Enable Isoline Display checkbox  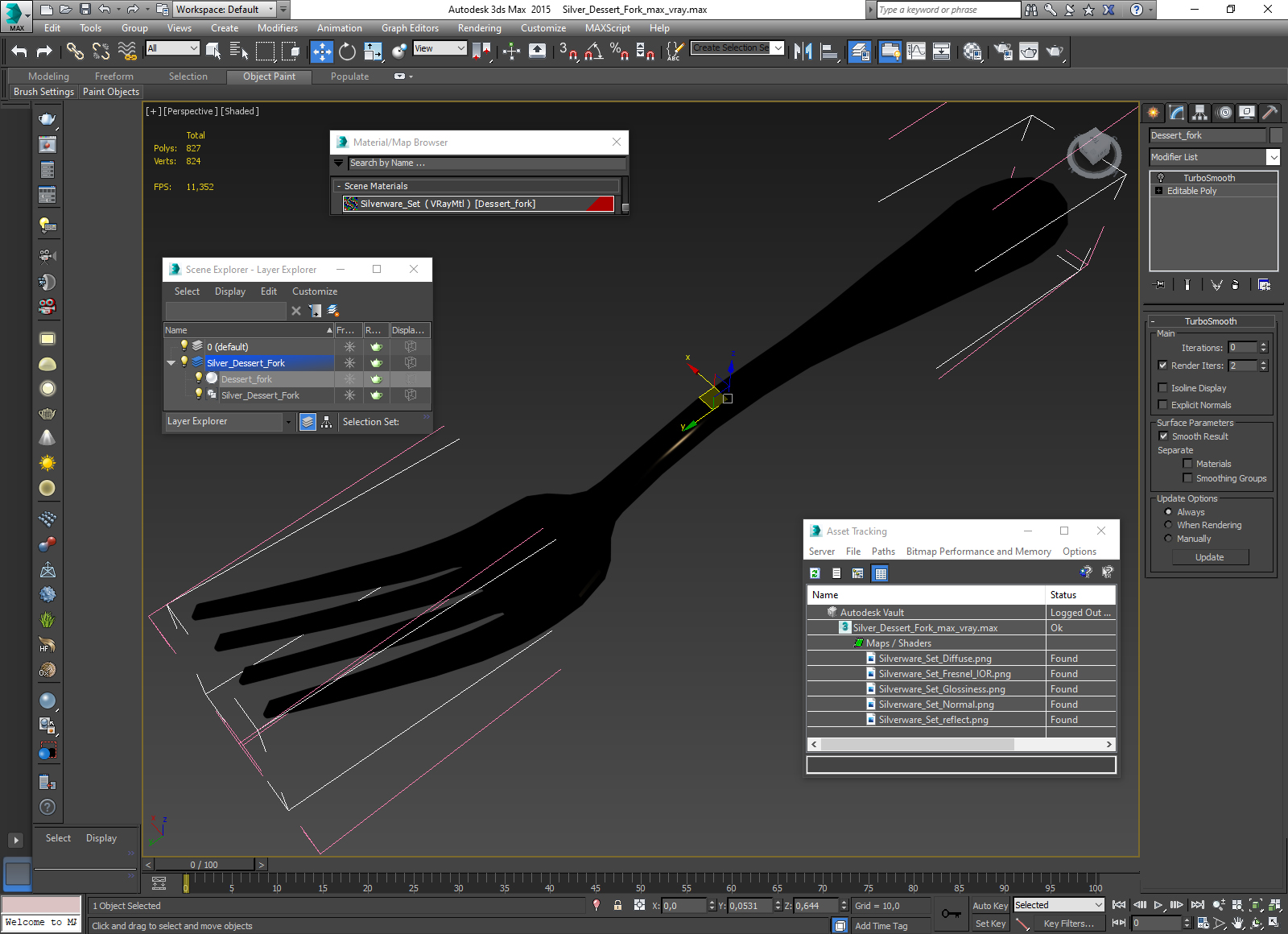(1162, 388)
